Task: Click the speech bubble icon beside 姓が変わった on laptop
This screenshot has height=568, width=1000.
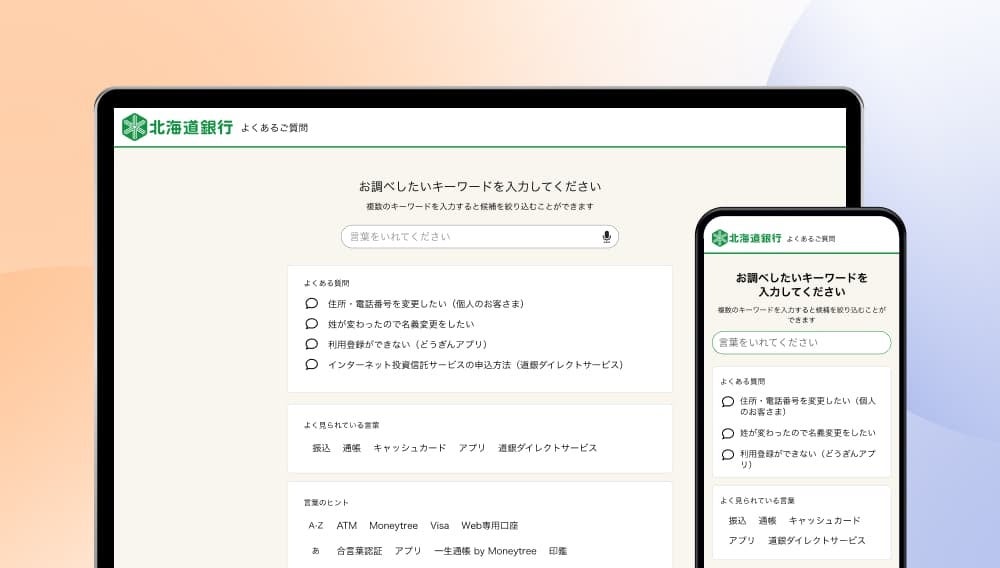Action: click(311, 324)
